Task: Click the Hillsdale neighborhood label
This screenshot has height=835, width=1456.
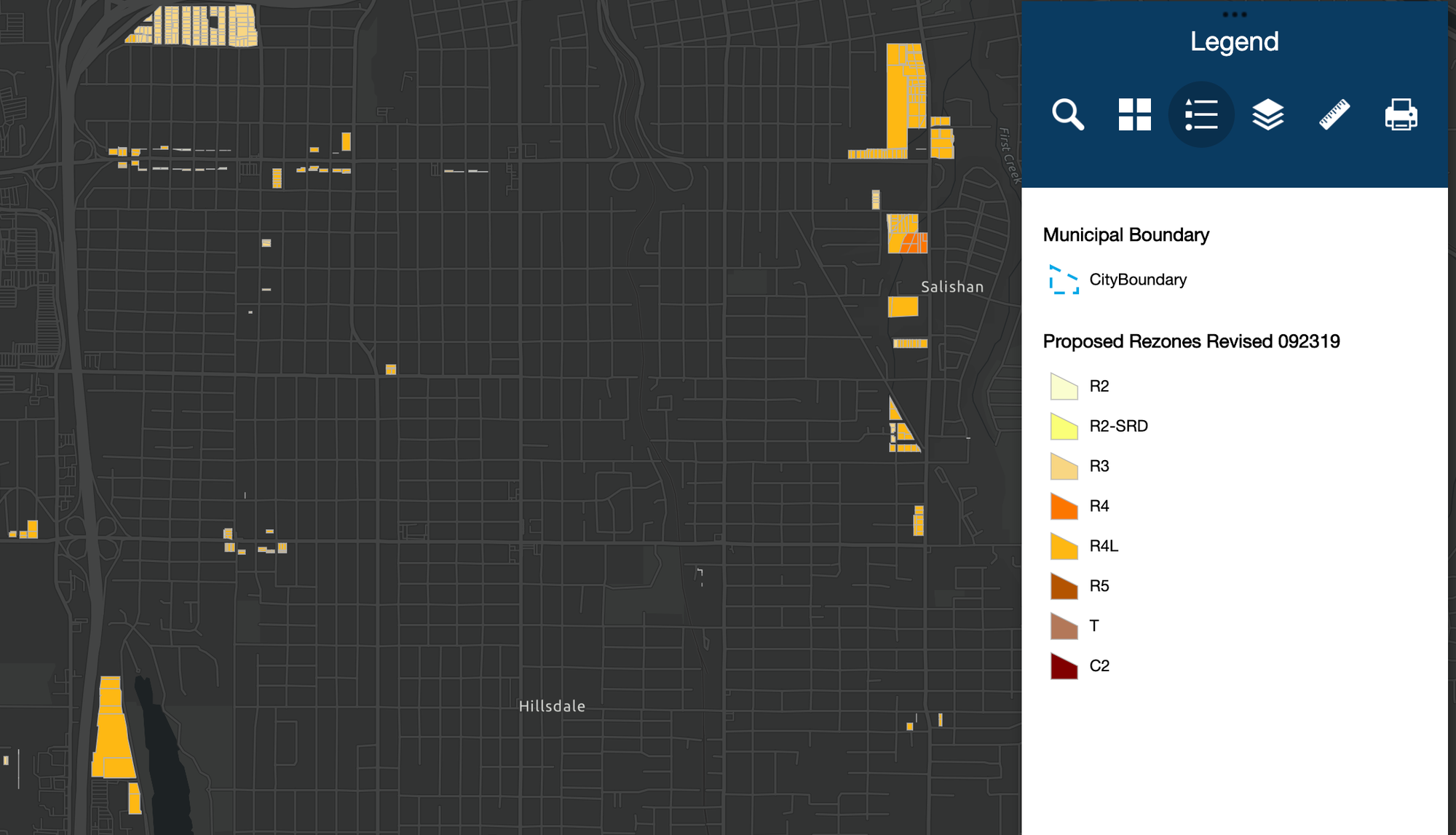Action: click(552, 706)
